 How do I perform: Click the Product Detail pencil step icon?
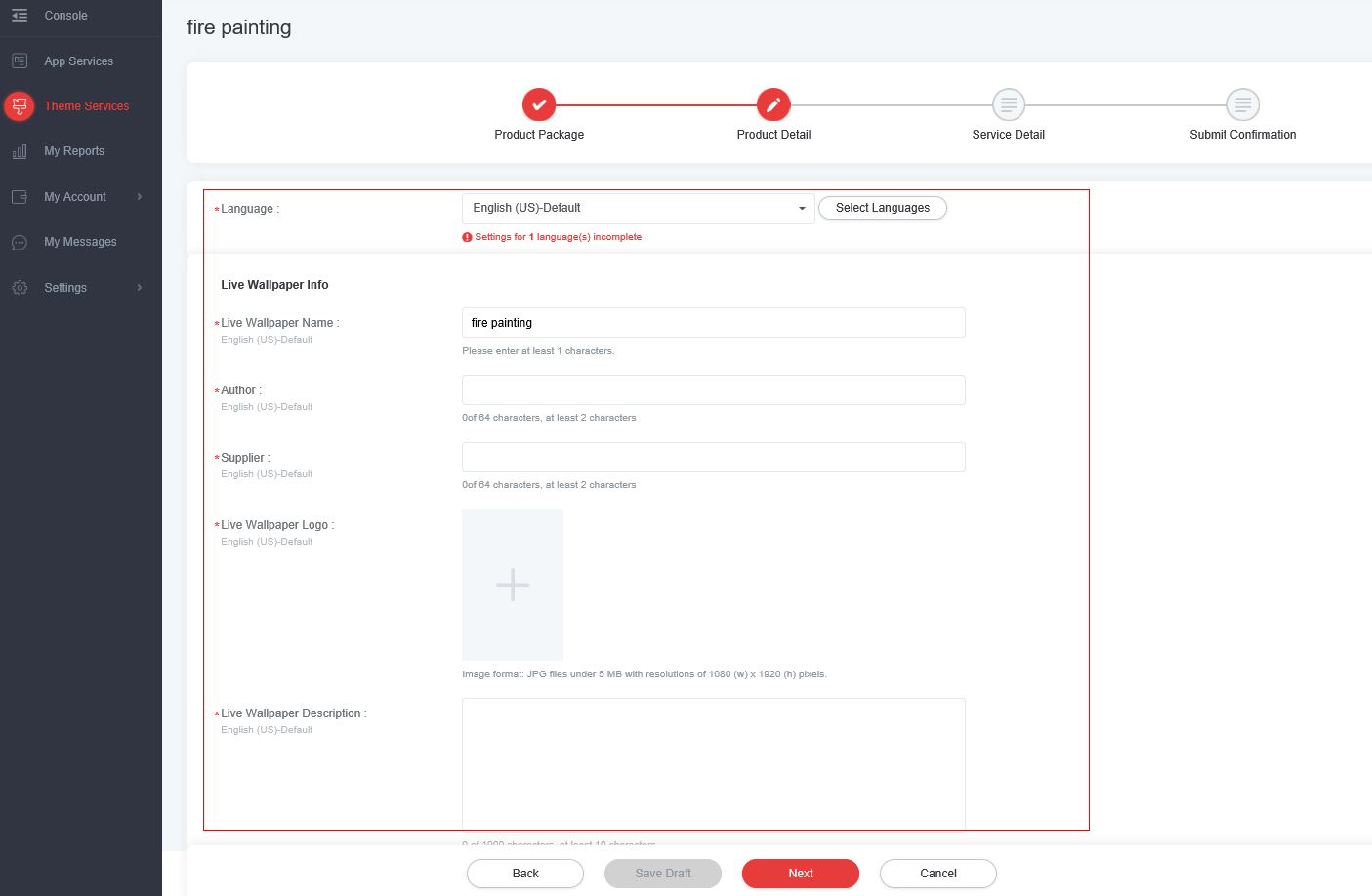[x=773, y=104]
